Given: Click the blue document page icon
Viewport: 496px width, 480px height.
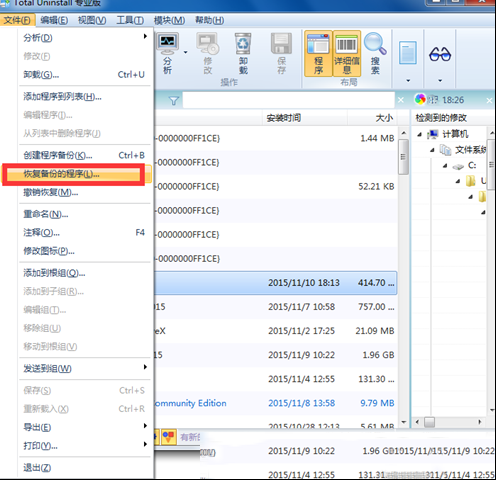Looking at the screenshot, I should pyautogui.click(x=408, y=53).
